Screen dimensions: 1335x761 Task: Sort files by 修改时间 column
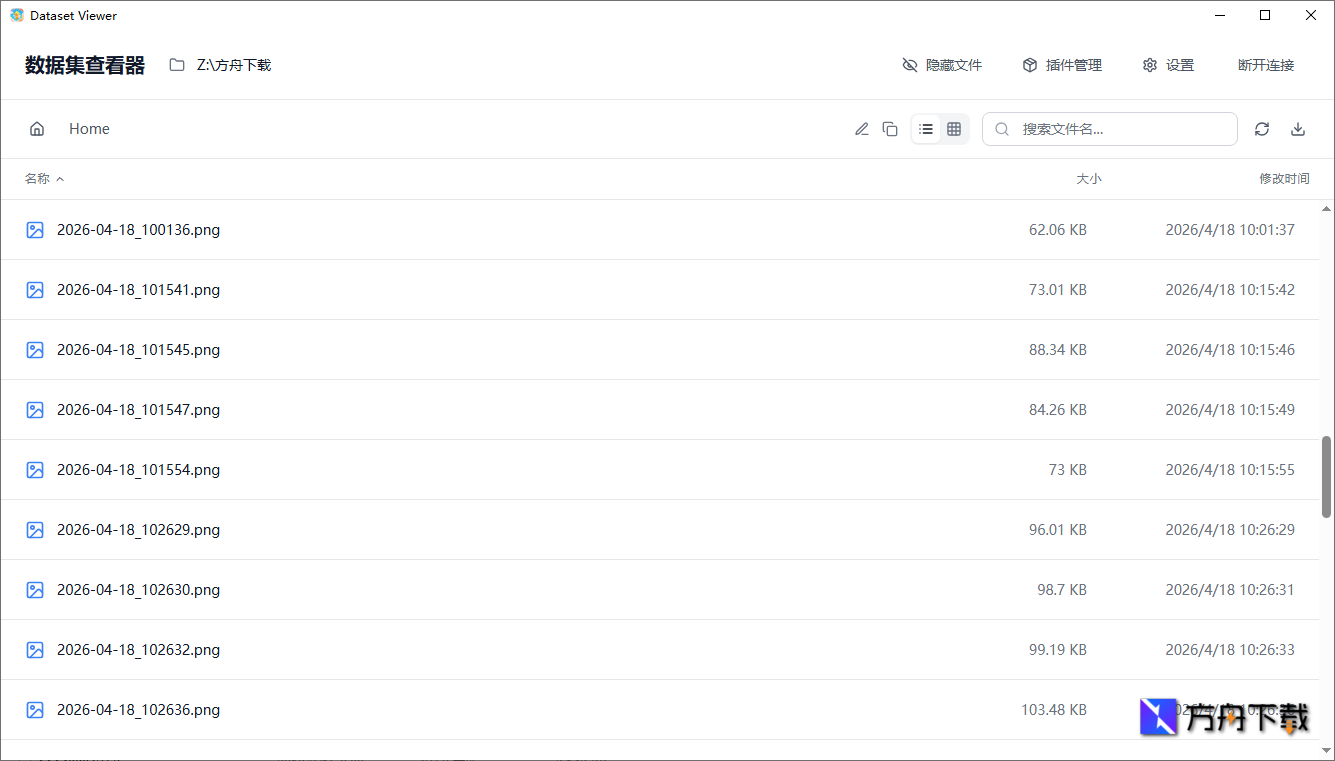click(x=1284, y=179)
